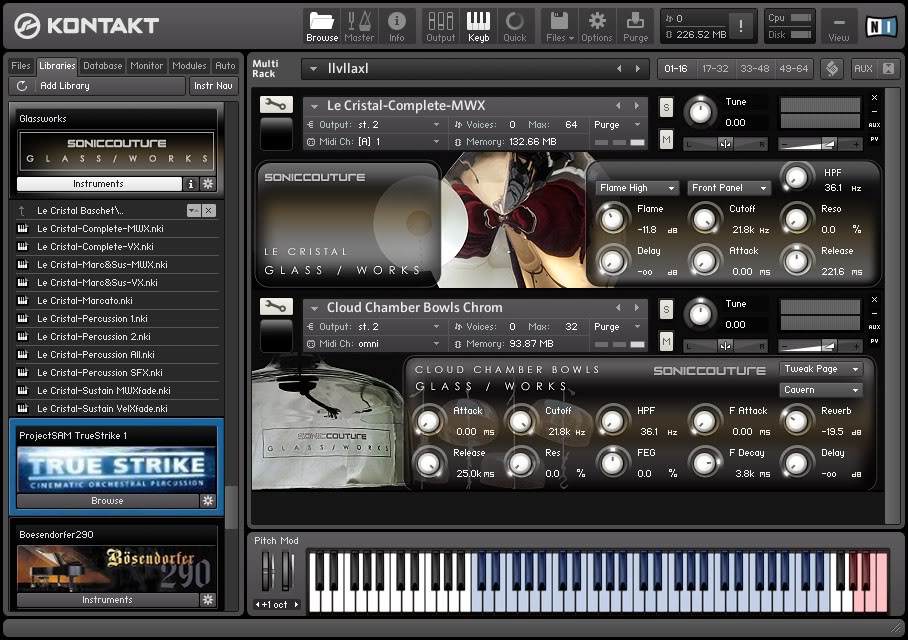Open wrench editor for Le Cristal-Complete-MWX
Screen dimensions: 908x640
pyautogui.click(x=276, y=105)
